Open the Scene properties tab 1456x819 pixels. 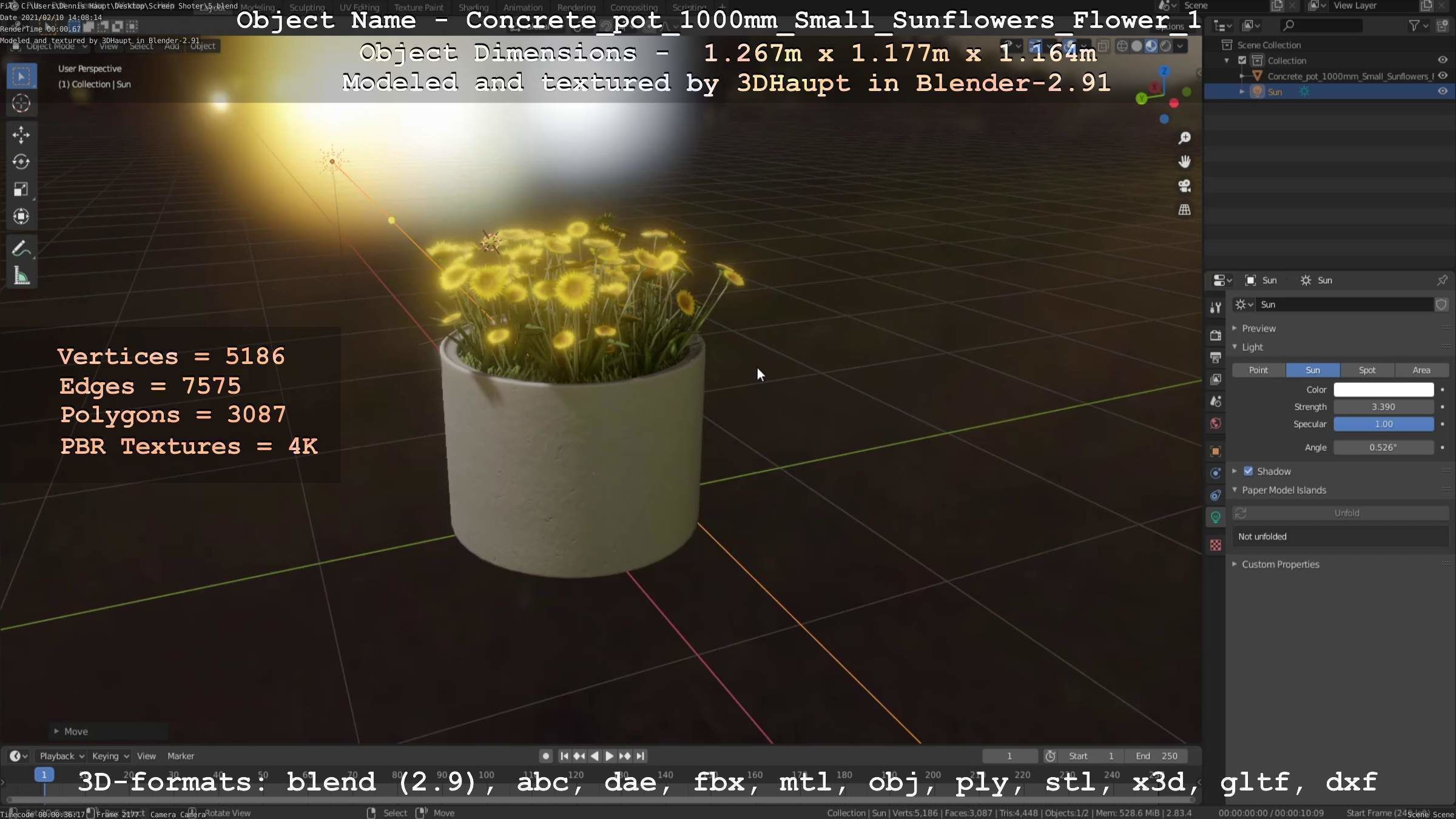(x=1215, y=401)
